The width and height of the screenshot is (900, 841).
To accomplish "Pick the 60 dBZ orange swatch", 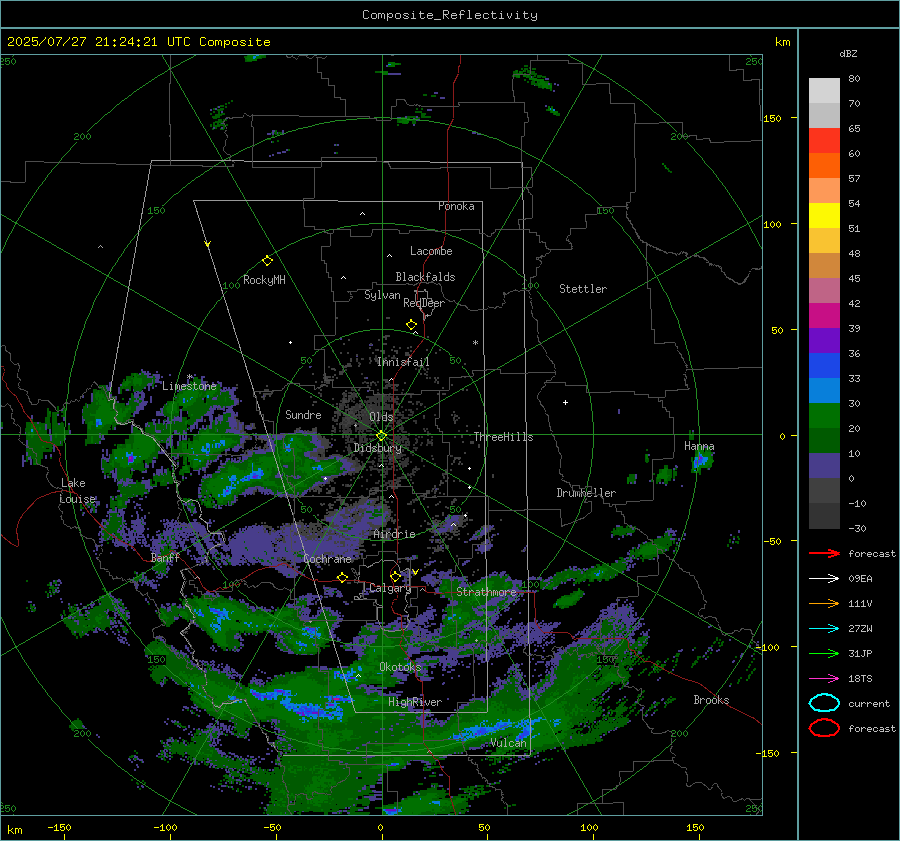I will pyautogui.click(x=824, y=165).
